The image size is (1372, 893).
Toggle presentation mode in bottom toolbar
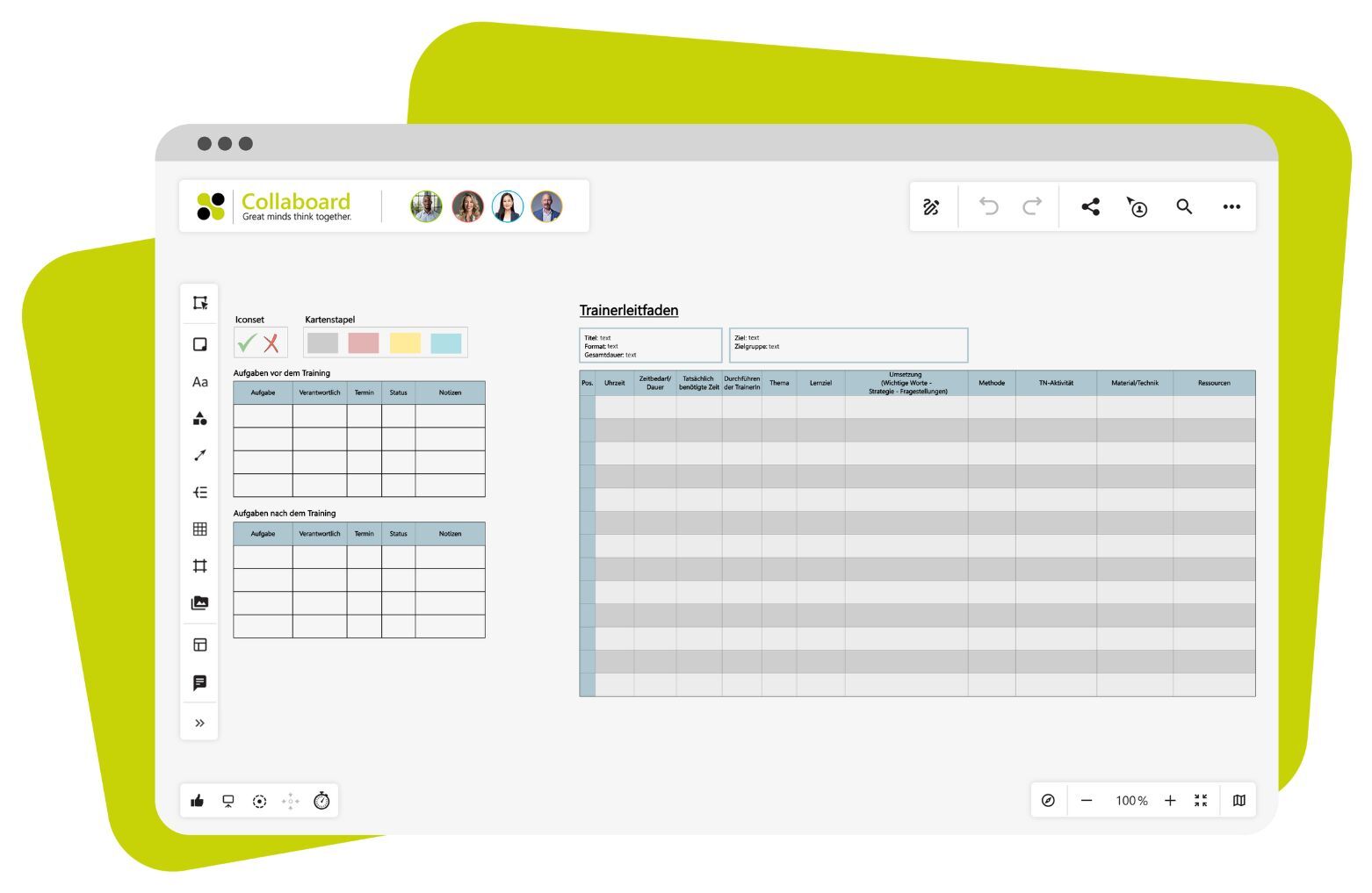(x=228, y=801)
